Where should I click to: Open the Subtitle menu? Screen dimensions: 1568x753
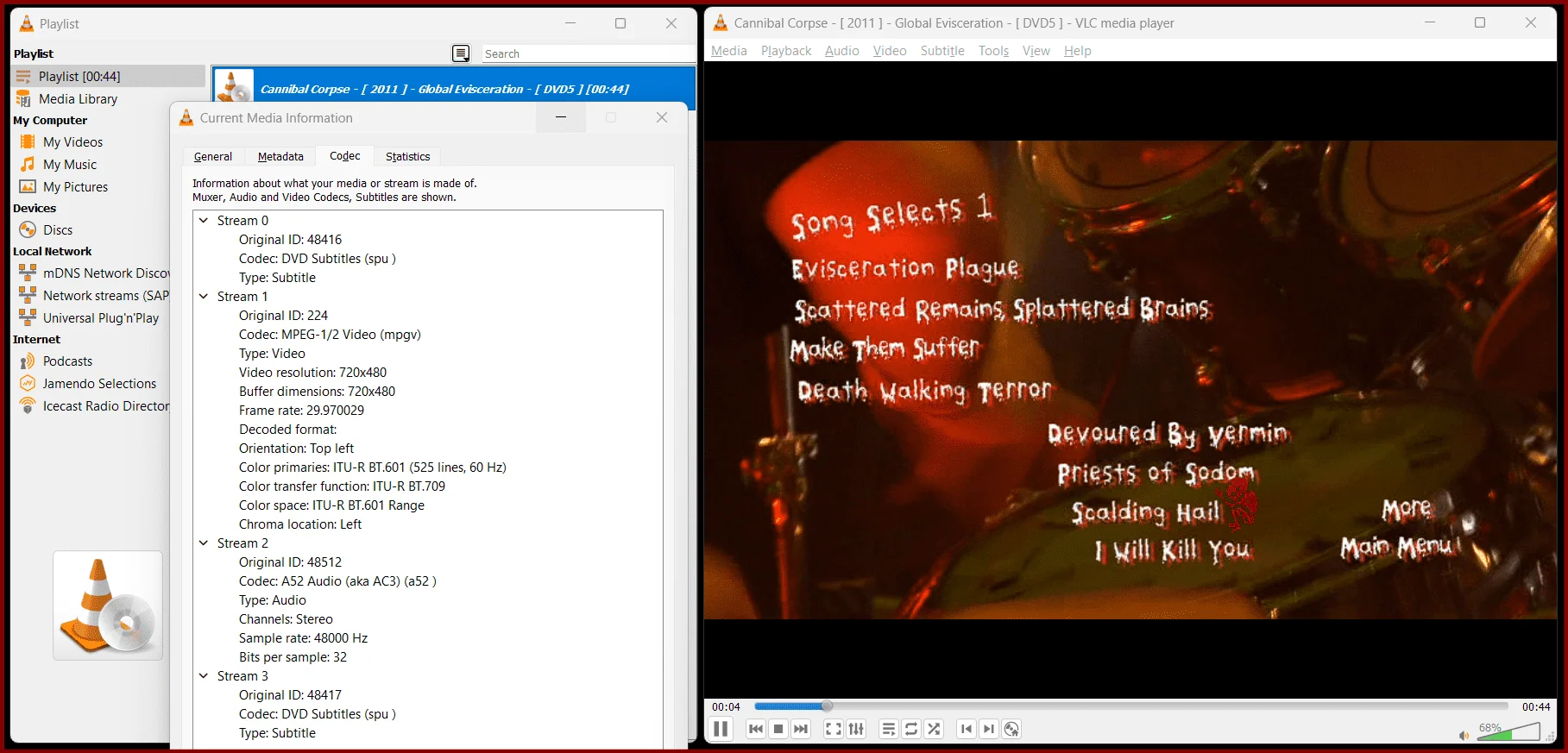[942, 51]
